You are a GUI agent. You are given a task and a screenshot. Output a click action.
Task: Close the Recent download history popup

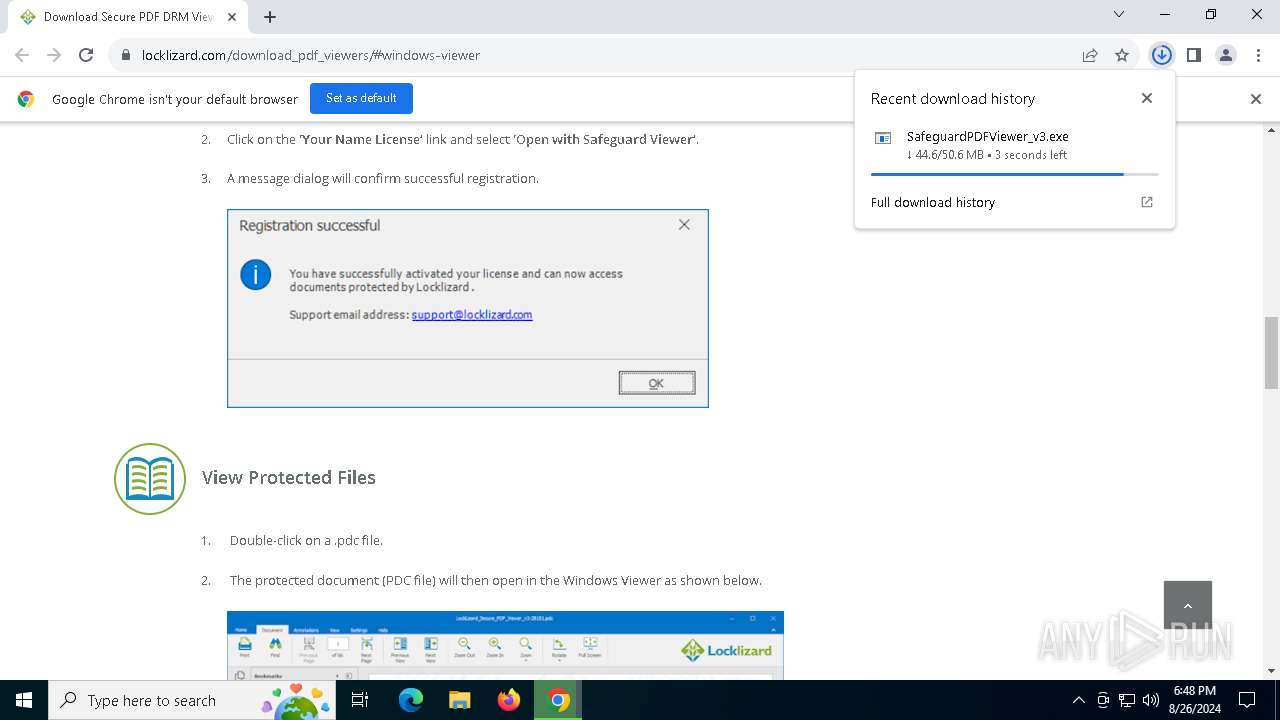pos(1147,98)
